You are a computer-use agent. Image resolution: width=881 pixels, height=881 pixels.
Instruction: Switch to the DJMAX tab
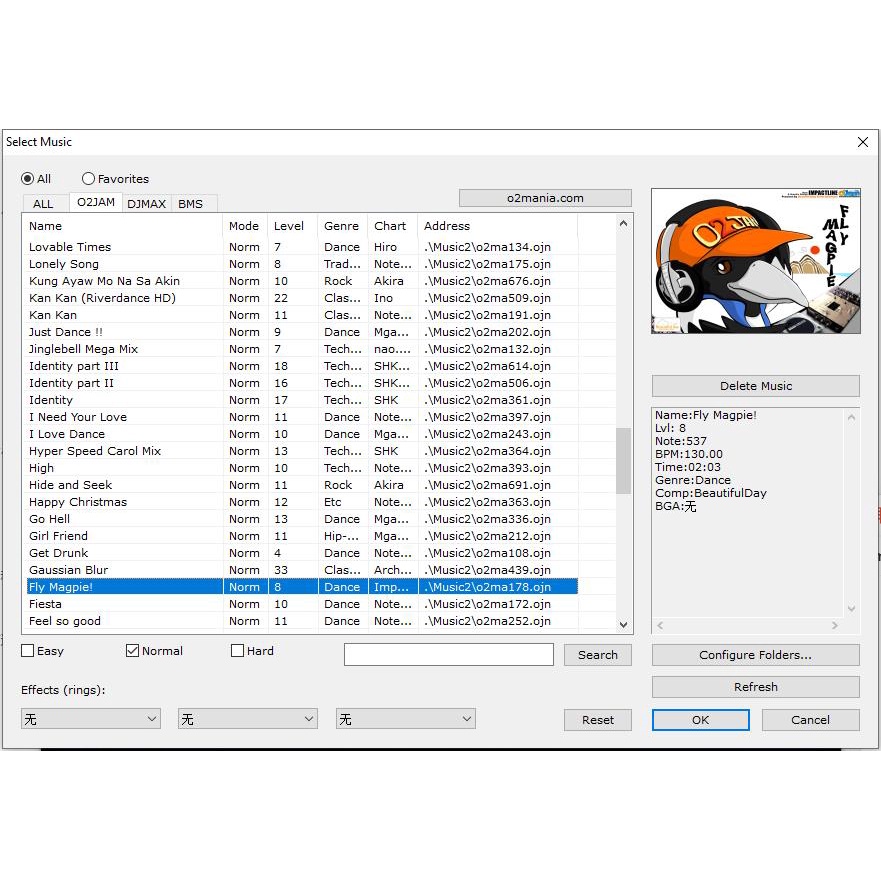click(147, 204)
